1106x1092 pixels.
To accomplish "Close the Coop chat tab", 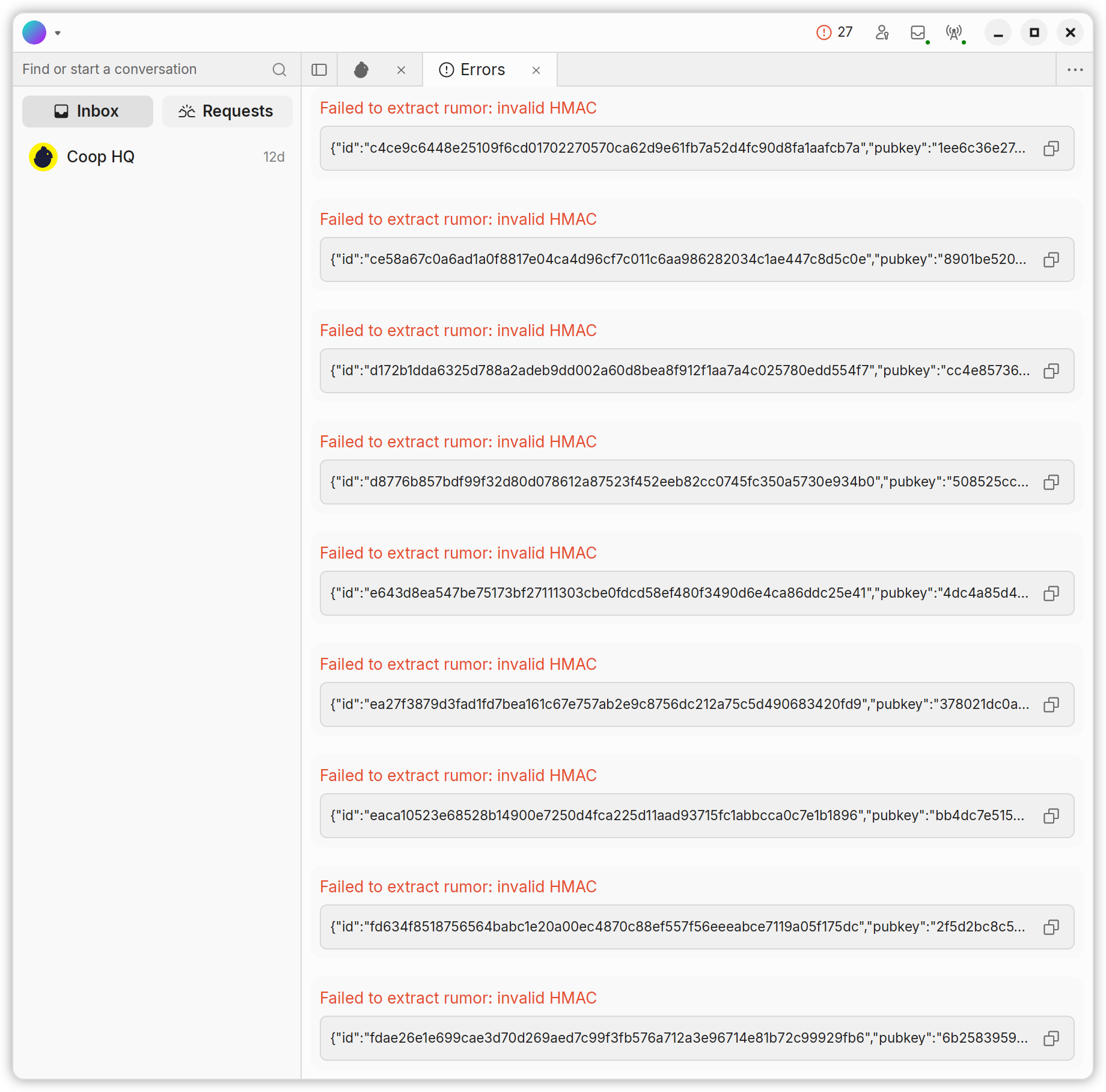I will [x=401, y=70].
